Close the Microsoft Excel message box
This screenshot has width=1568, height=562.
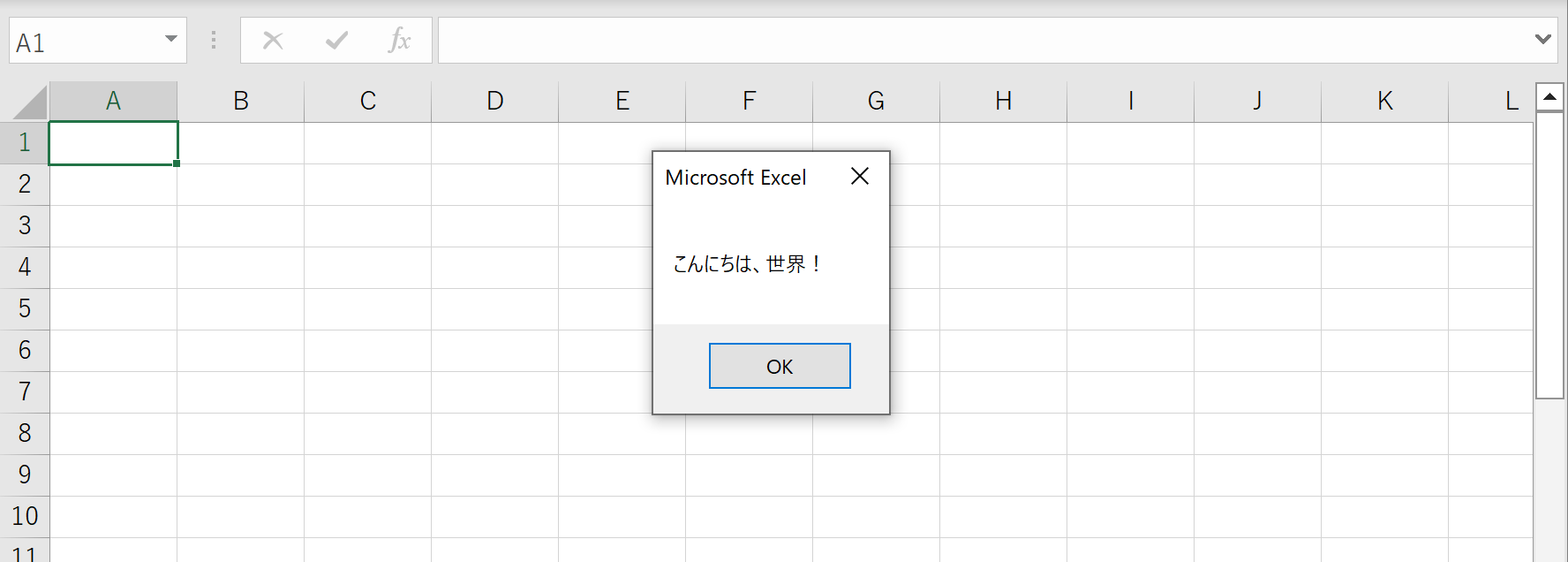coord(860,177)
